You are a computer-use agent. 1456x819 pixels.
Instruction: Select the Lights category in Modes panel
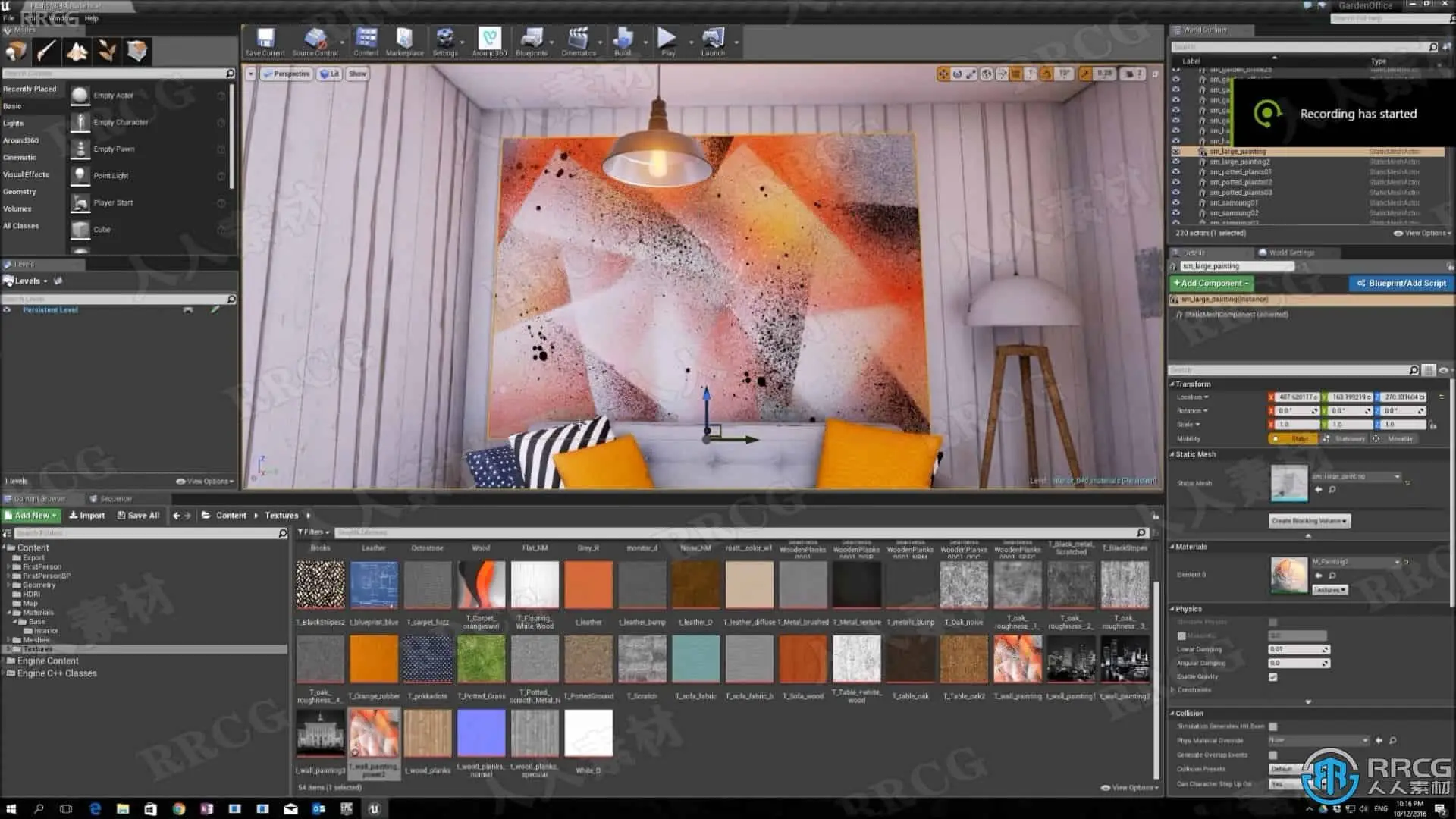14,123
